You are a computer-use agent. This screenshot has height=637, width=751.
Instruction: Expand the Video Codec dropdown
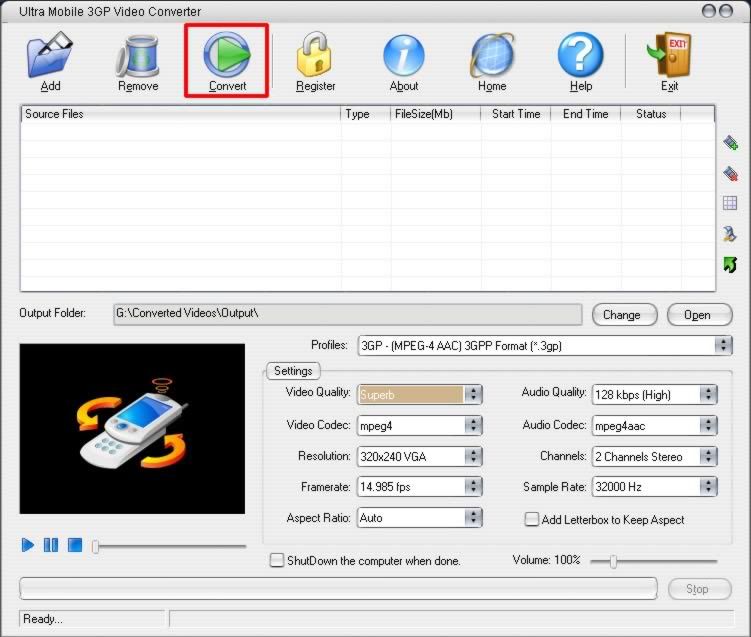[420, 425]
